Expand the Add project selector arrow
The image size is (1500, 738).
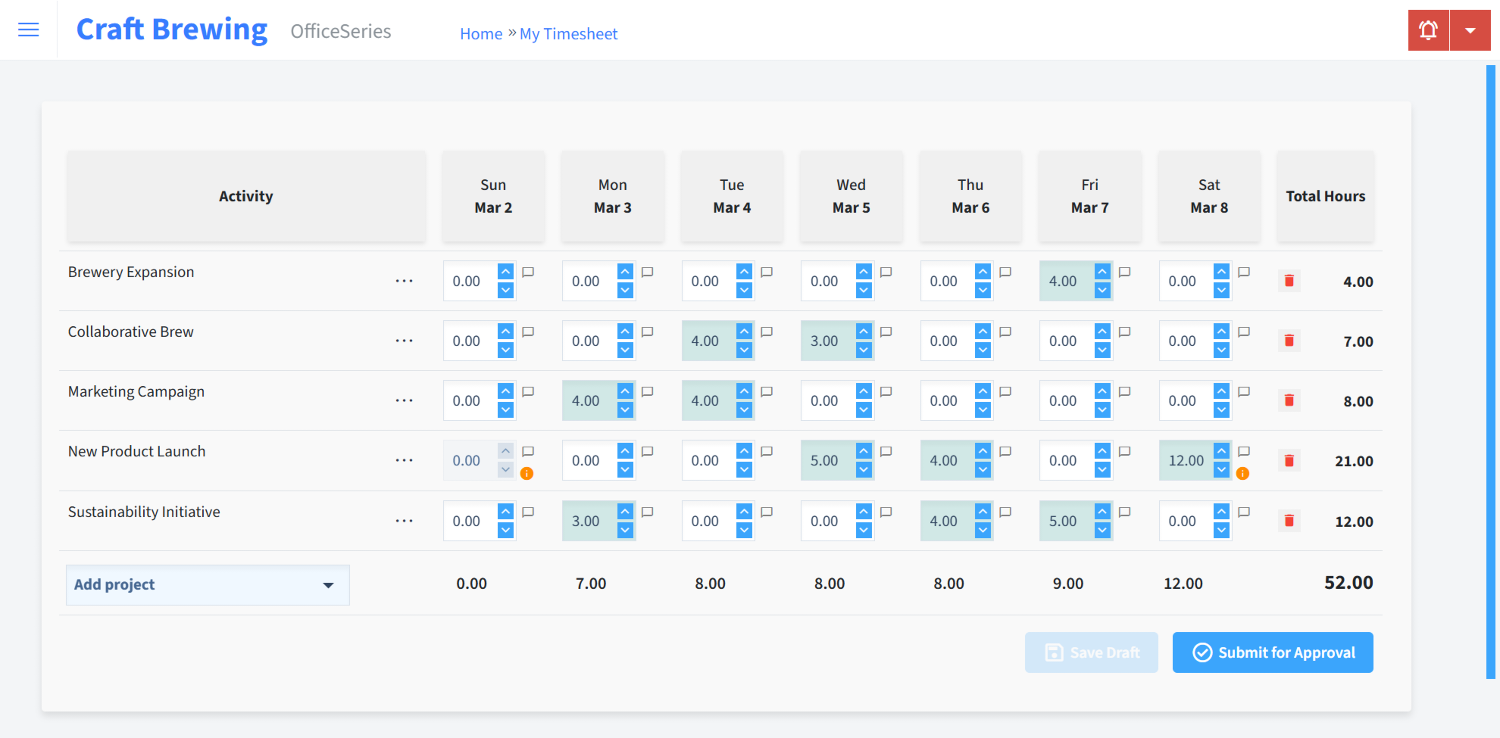[330, 584]
